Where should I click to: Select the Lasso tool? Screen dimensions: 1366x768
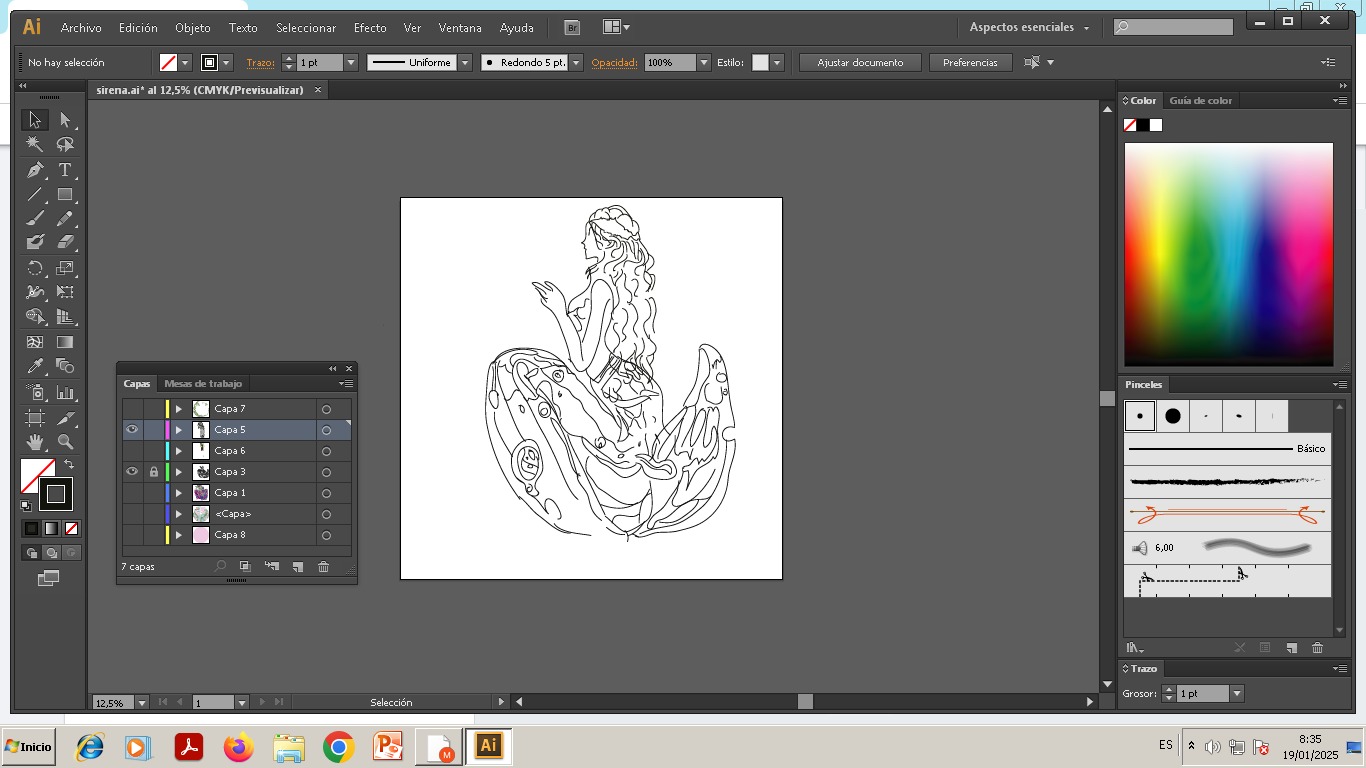65,145
